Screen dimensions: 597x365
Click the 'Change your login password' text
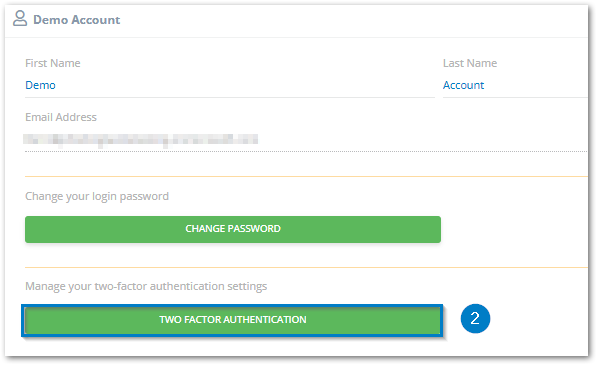(x=97, y=197)
